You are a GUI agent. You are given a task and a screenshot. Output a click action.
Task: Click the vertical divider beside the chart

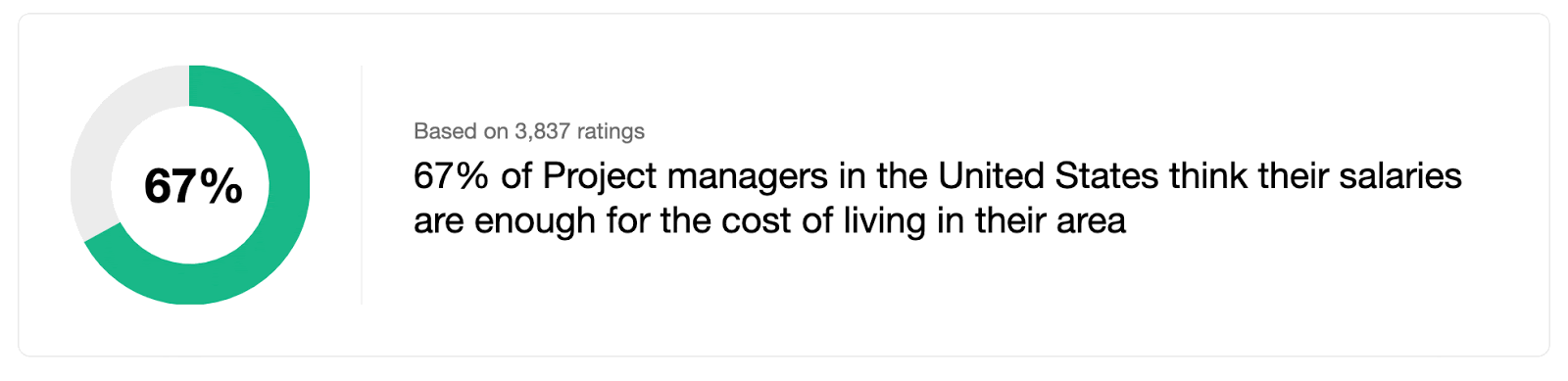tap(362, 184)
